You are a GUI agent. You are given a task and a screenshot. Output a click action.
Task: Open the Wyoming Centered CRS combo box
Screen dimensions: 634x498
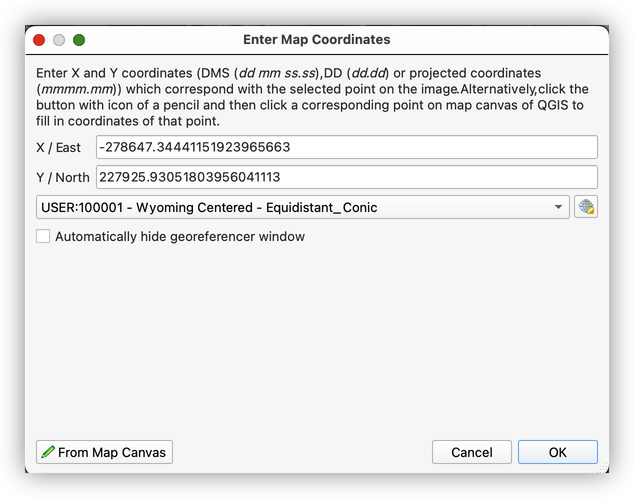coord(300,207)
